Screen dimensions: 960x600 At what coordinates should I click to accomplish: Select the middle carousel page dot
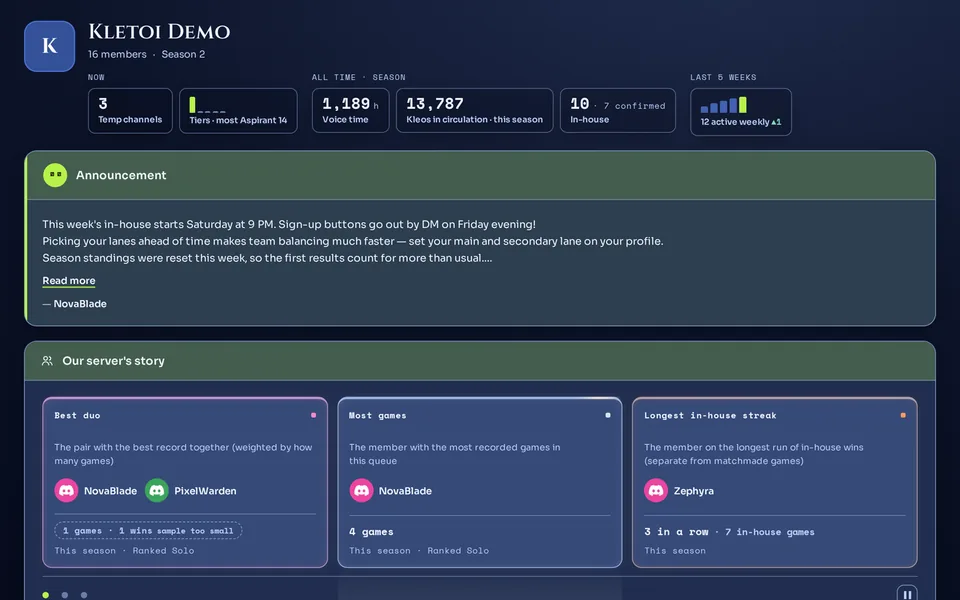coord(64,595)
